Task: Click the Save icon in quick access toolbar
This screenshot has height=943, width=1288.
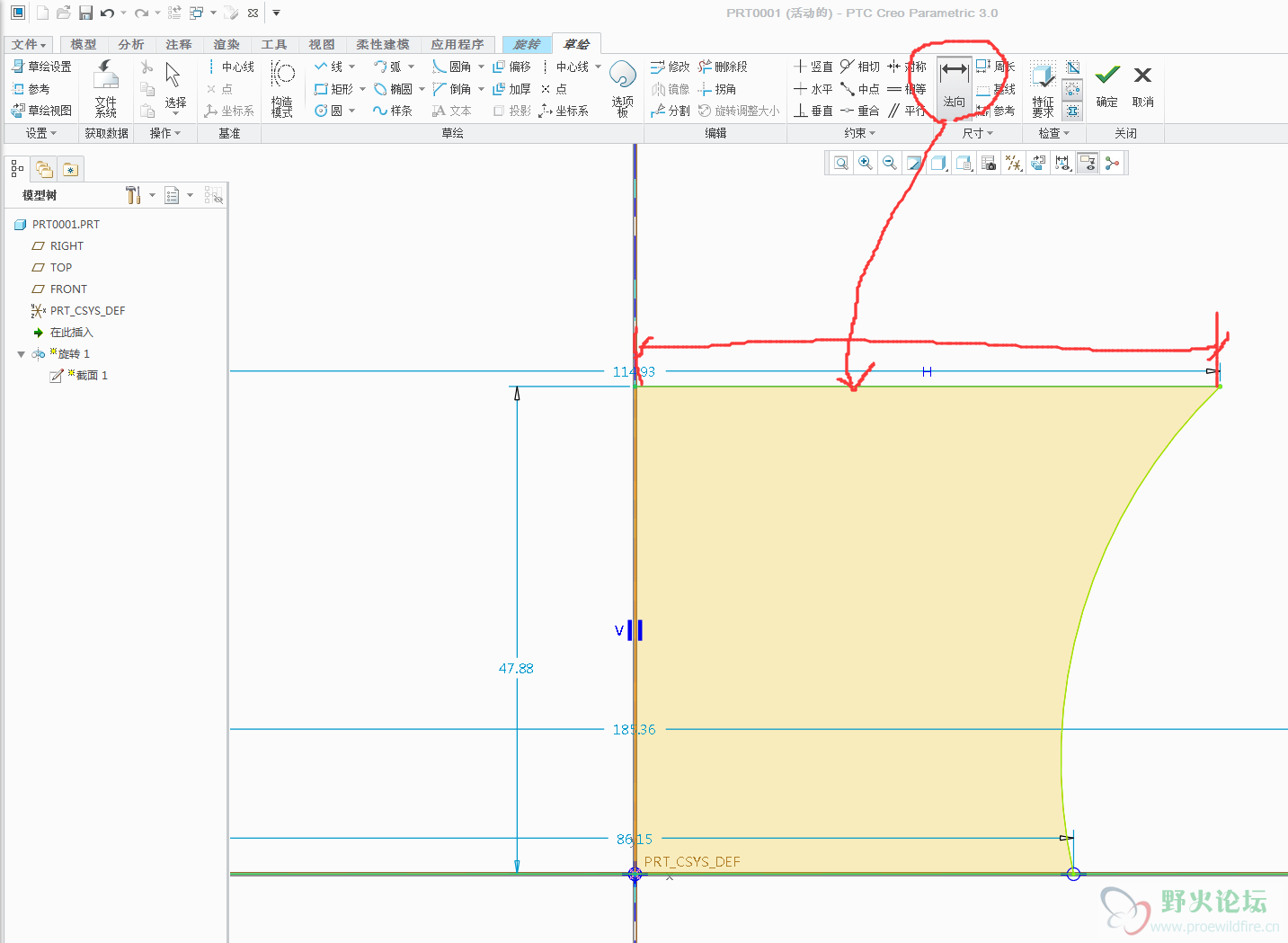Action: (x=85, y=13)
